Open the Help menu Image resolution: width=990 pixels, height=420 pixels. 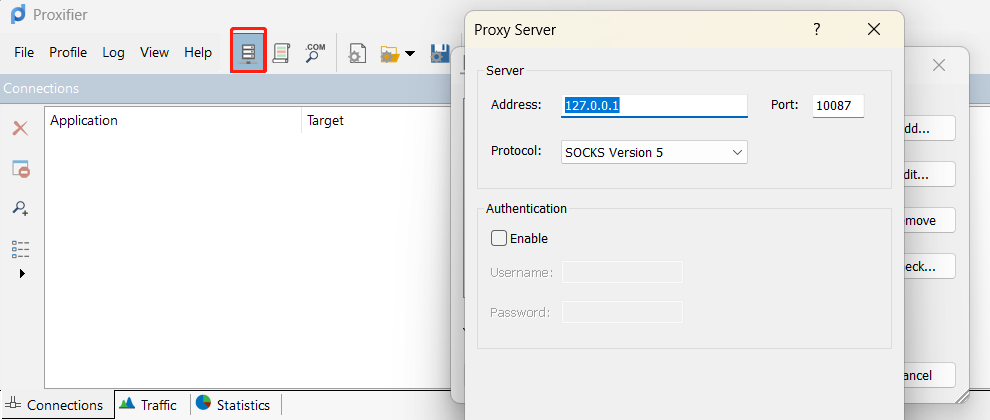[198, 52]
